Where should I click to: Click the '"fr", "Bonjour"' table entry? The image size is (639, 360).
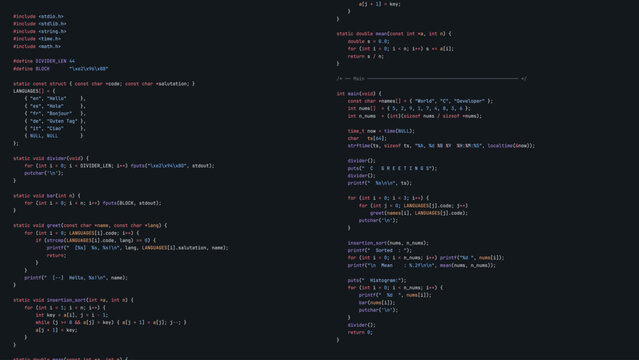[x=55, y=113]
